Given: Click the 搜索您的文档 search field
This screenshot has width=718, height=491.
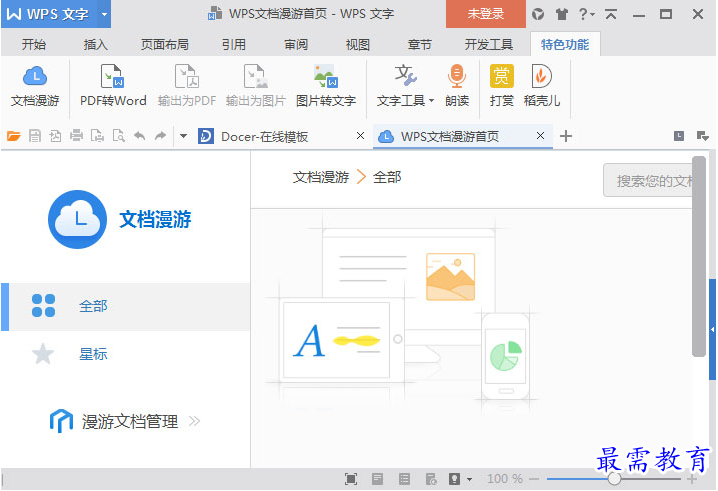Looking at the screenshot, I should [x=648, y=180].
